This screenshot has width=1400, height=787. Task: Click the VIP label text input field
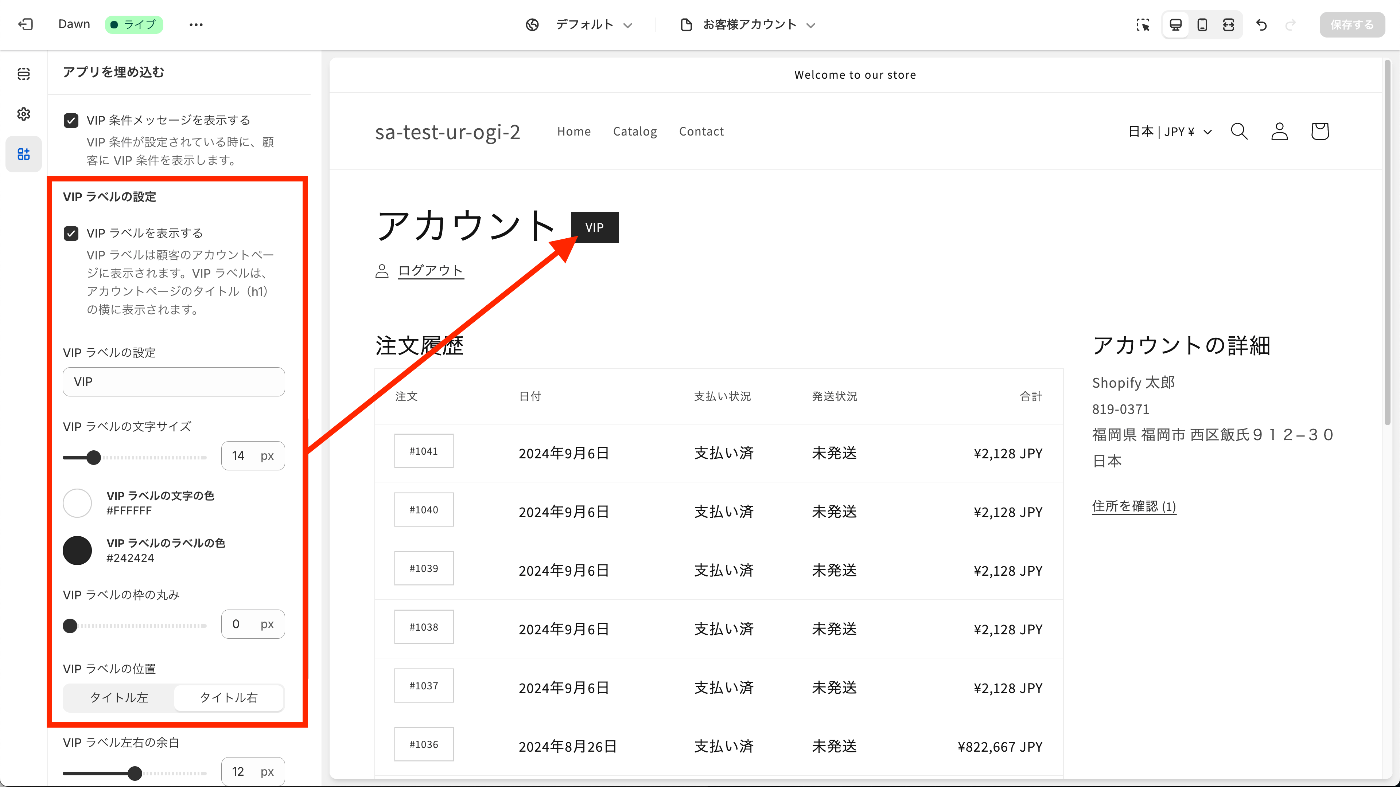(x=174, y=382)
